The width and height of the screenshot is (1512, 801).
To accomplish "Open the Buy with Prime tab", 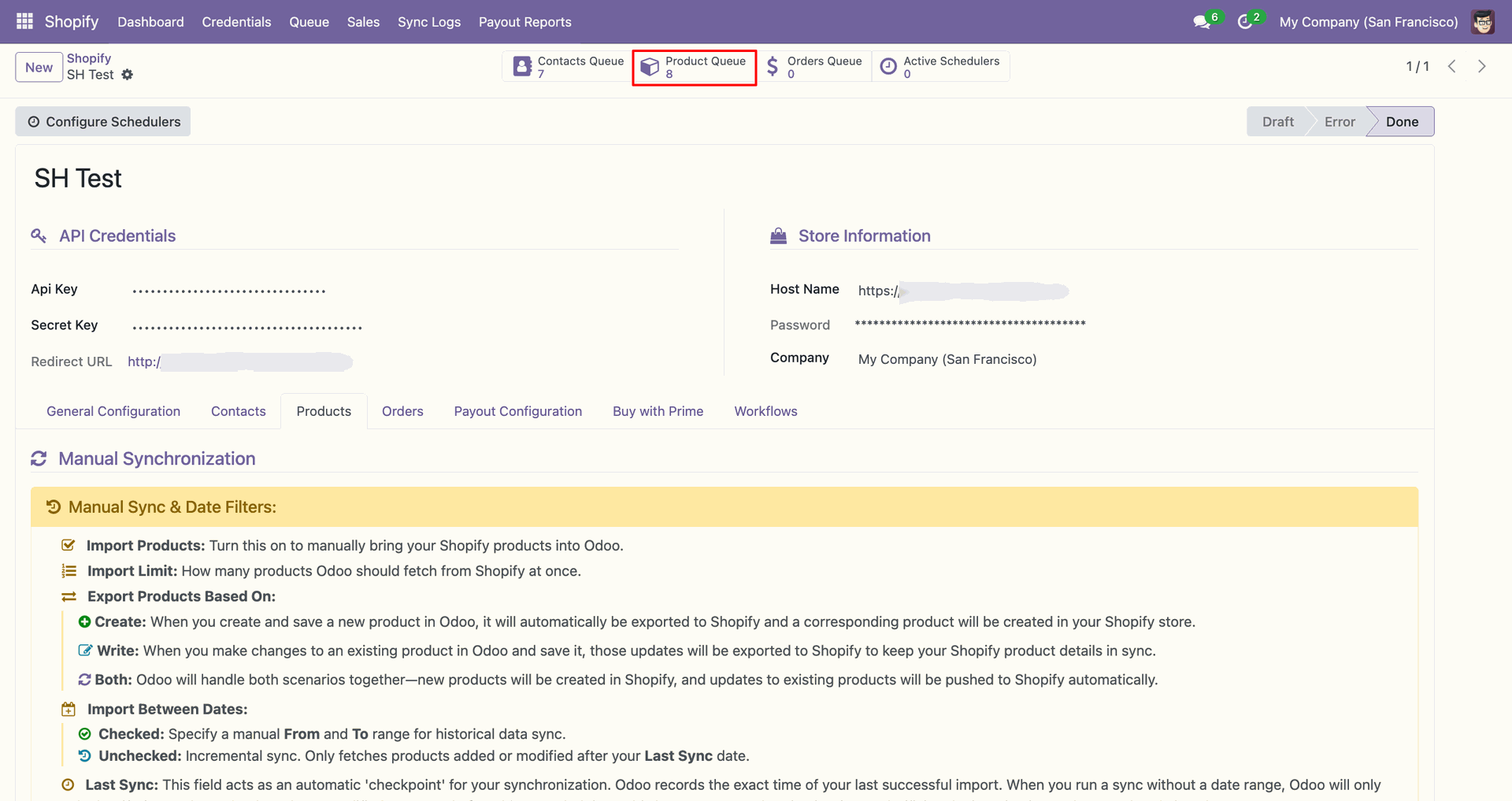I will tap(658, 411).
